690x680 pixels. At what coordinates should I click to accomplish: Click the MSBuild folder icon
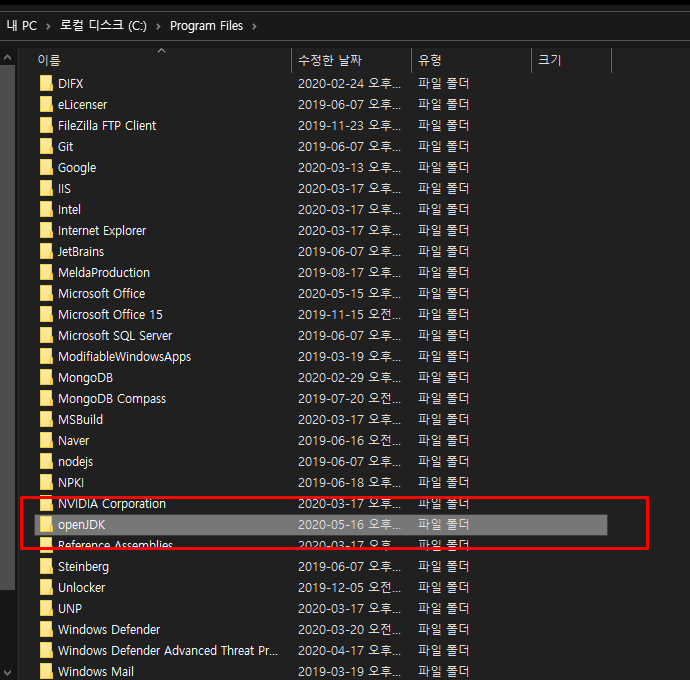click(x=46, y=419)
